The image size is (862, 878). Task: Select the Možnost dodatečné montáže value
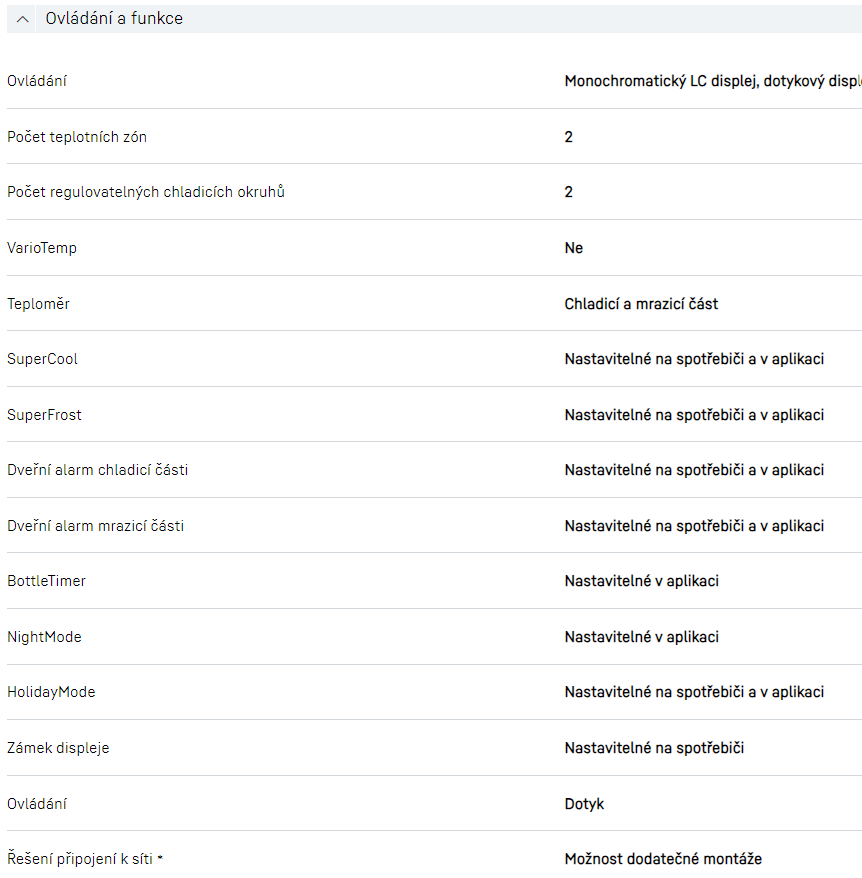click(x=663, y=859)
